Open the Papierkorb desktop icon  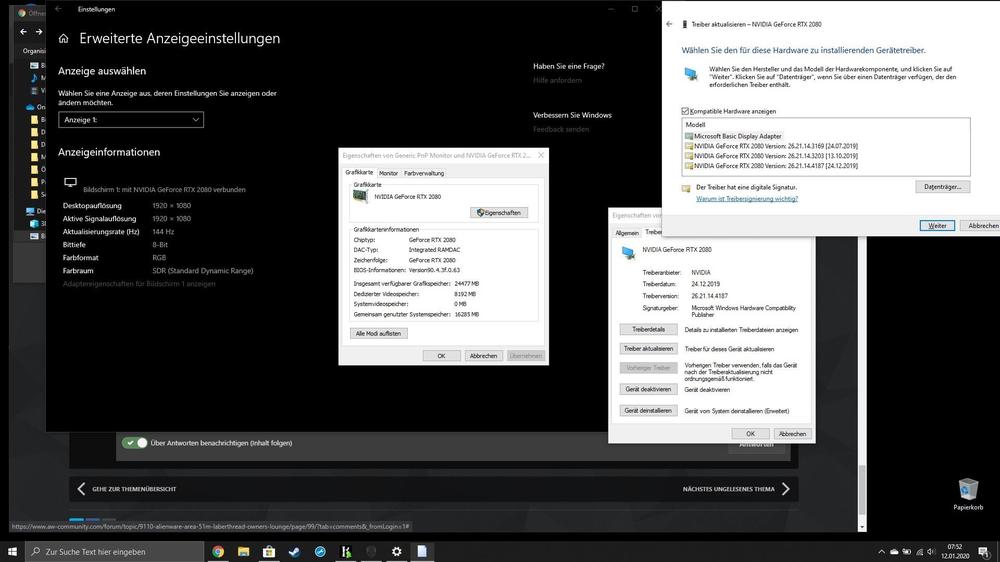click(968, 490)
